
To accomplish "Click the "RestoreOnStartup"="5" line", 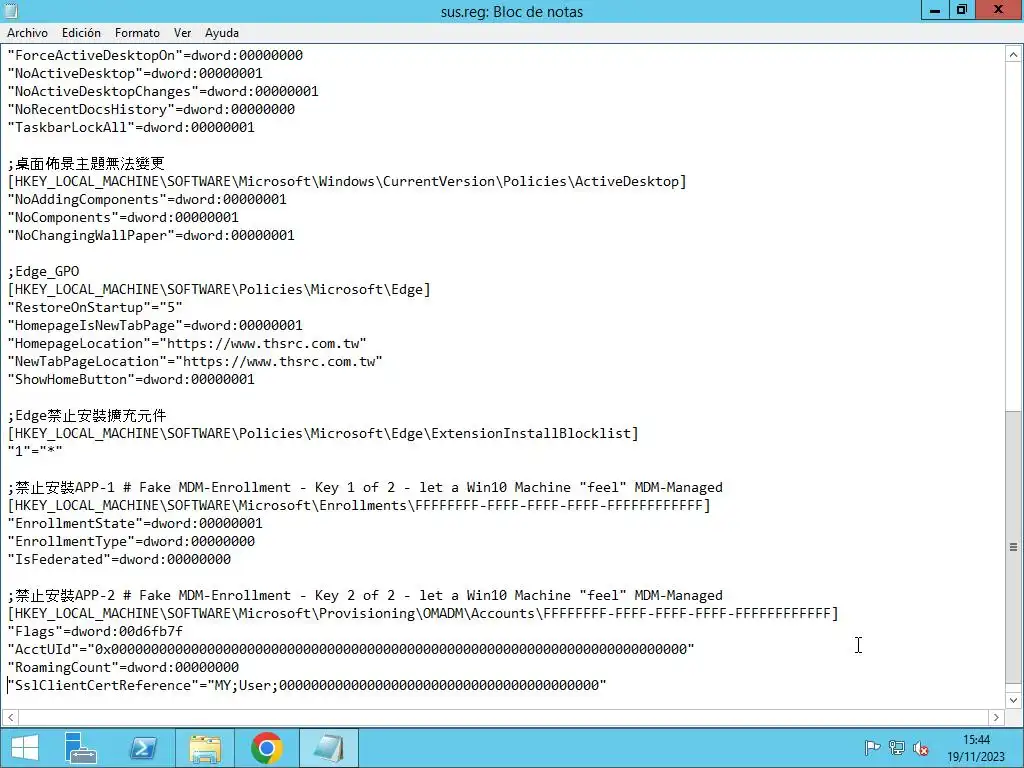I will point(95,308).
